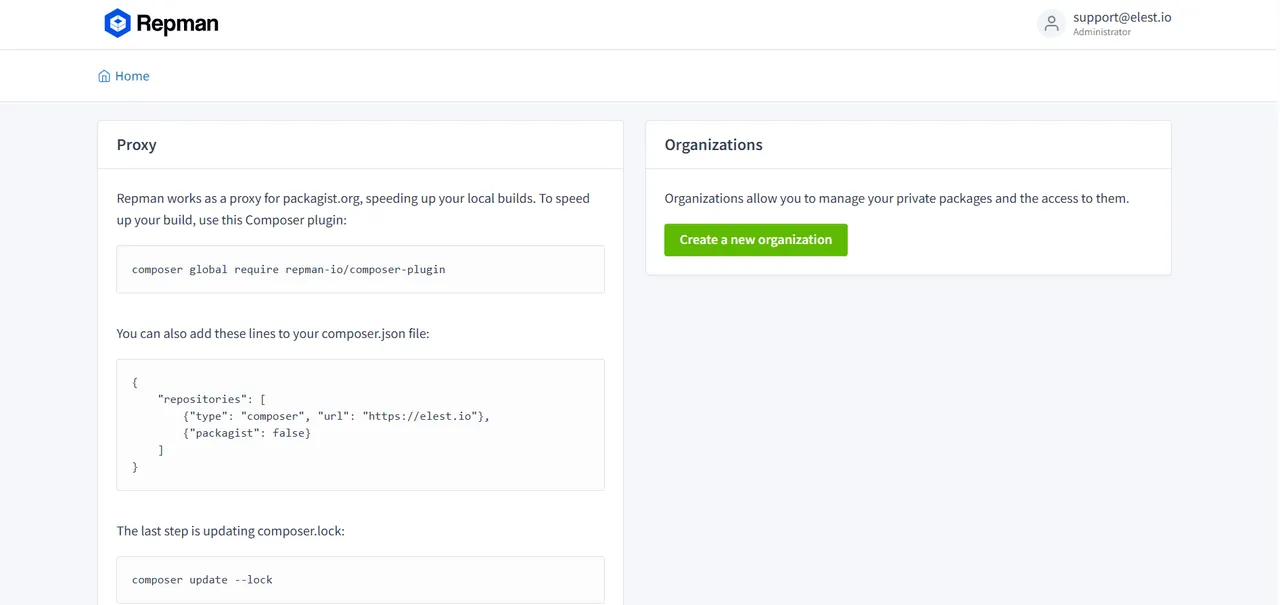1280x605 pixels.
Task: Open the user avatar icon menu
Action: (1051, 24)
